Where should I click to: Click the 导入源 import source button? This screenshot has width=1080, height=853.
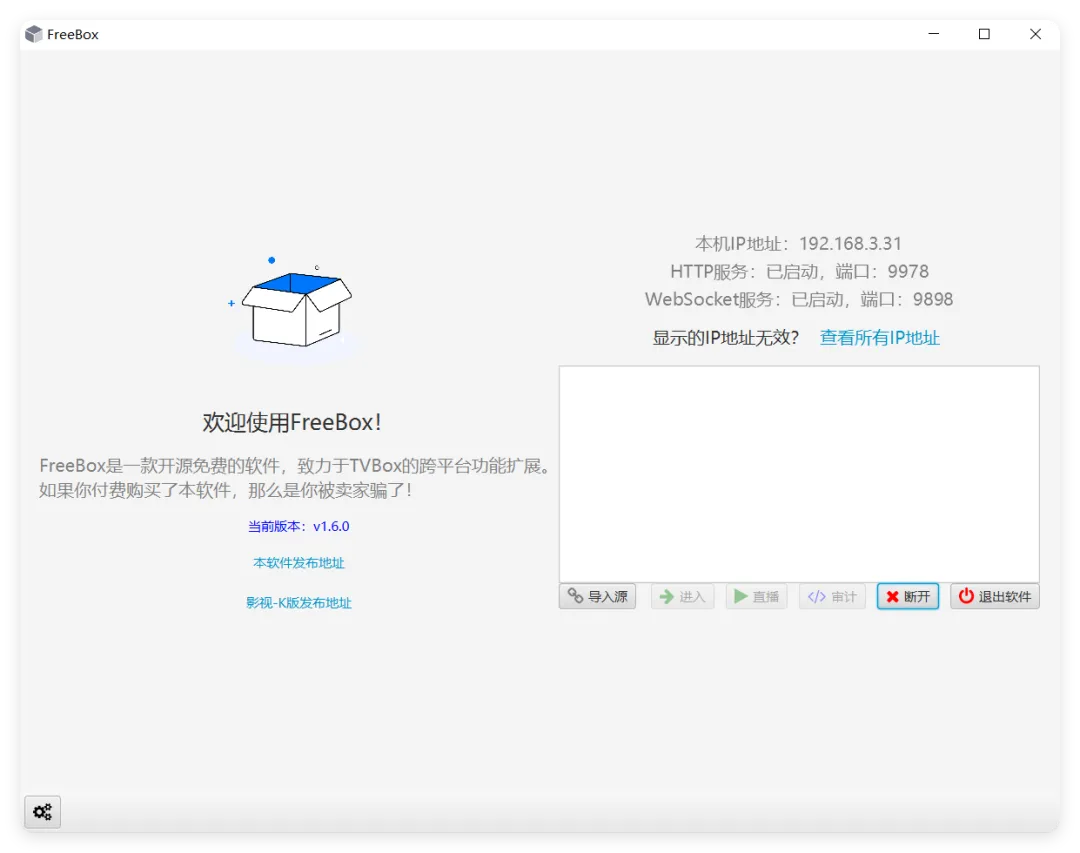coord(597,596)
